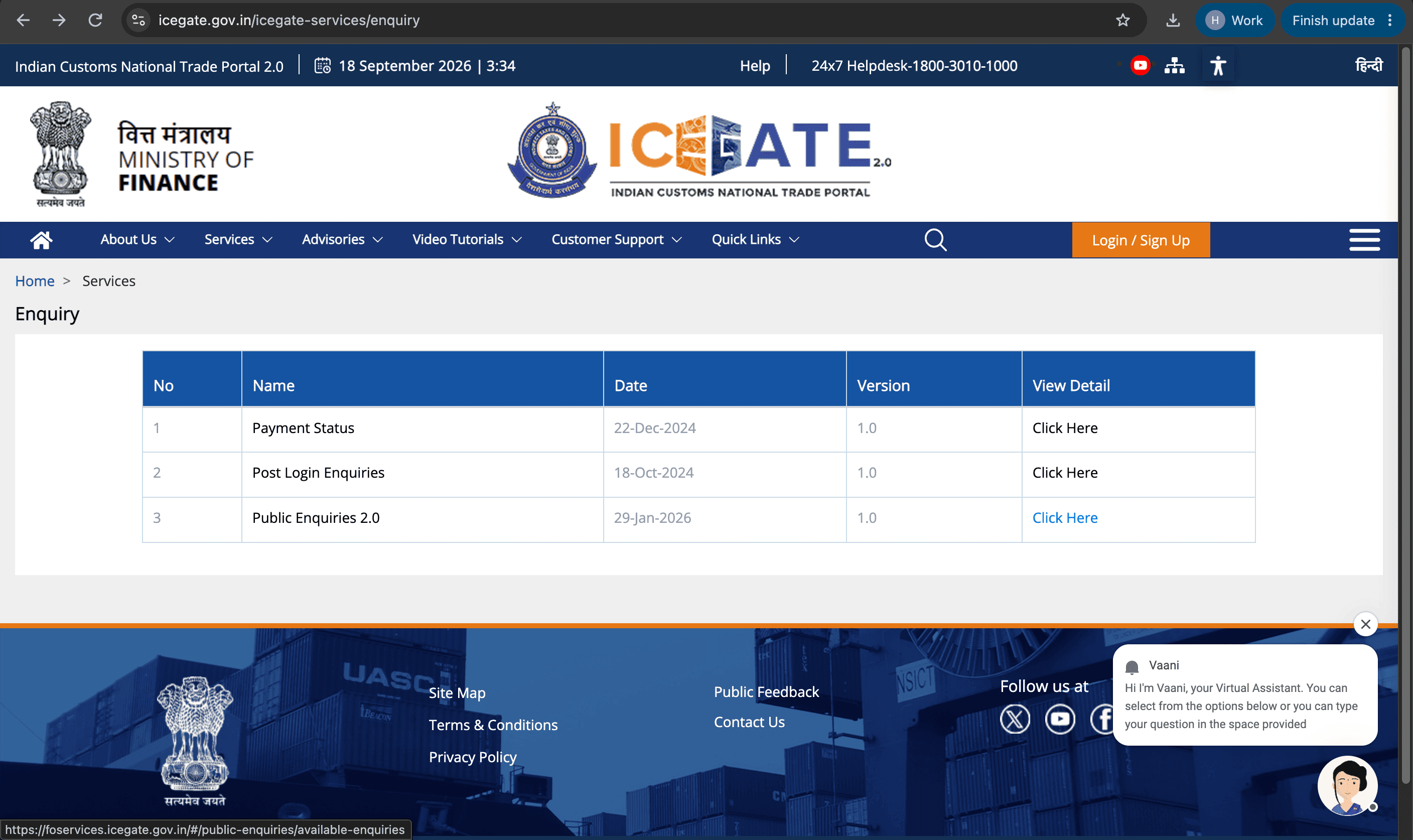
Task: Open the calendar icon beside the date
Action: point(323,66)
